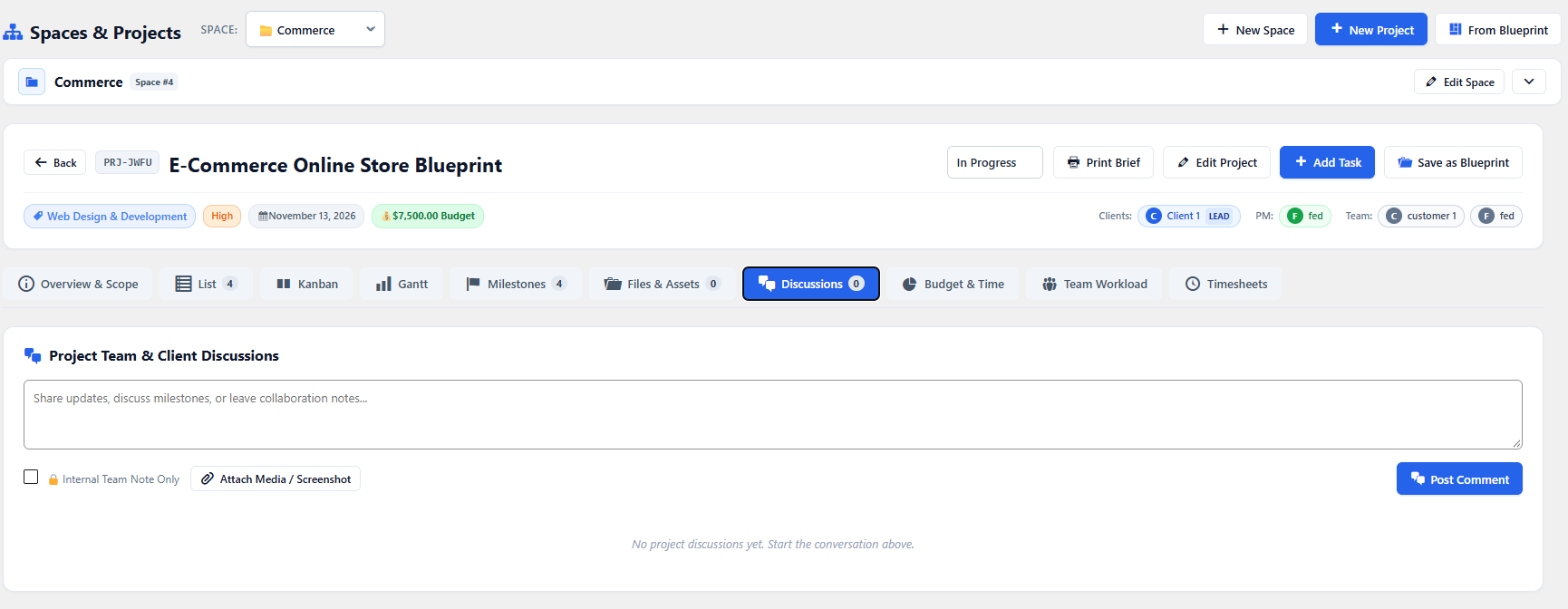The height and width of the screenshot is (609, 1568).
Task: Click the PM fed green avatar
Action: coord(1295,216)
